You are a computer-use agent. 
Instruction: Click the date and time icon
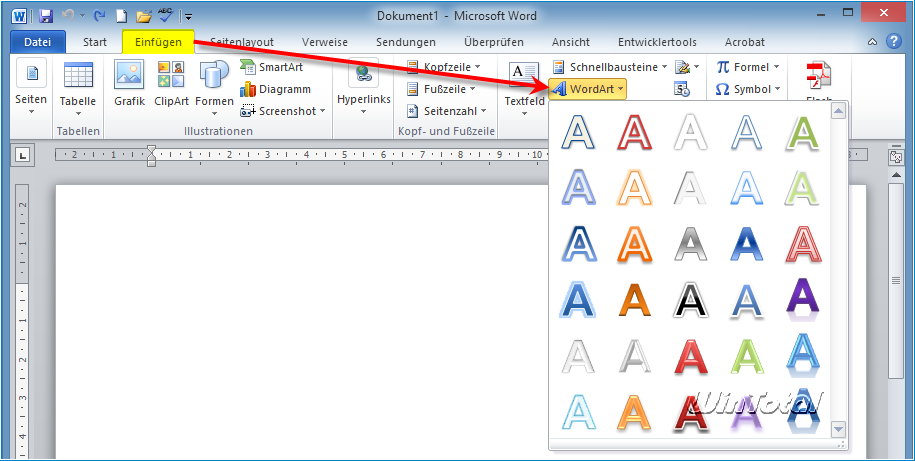682,89
